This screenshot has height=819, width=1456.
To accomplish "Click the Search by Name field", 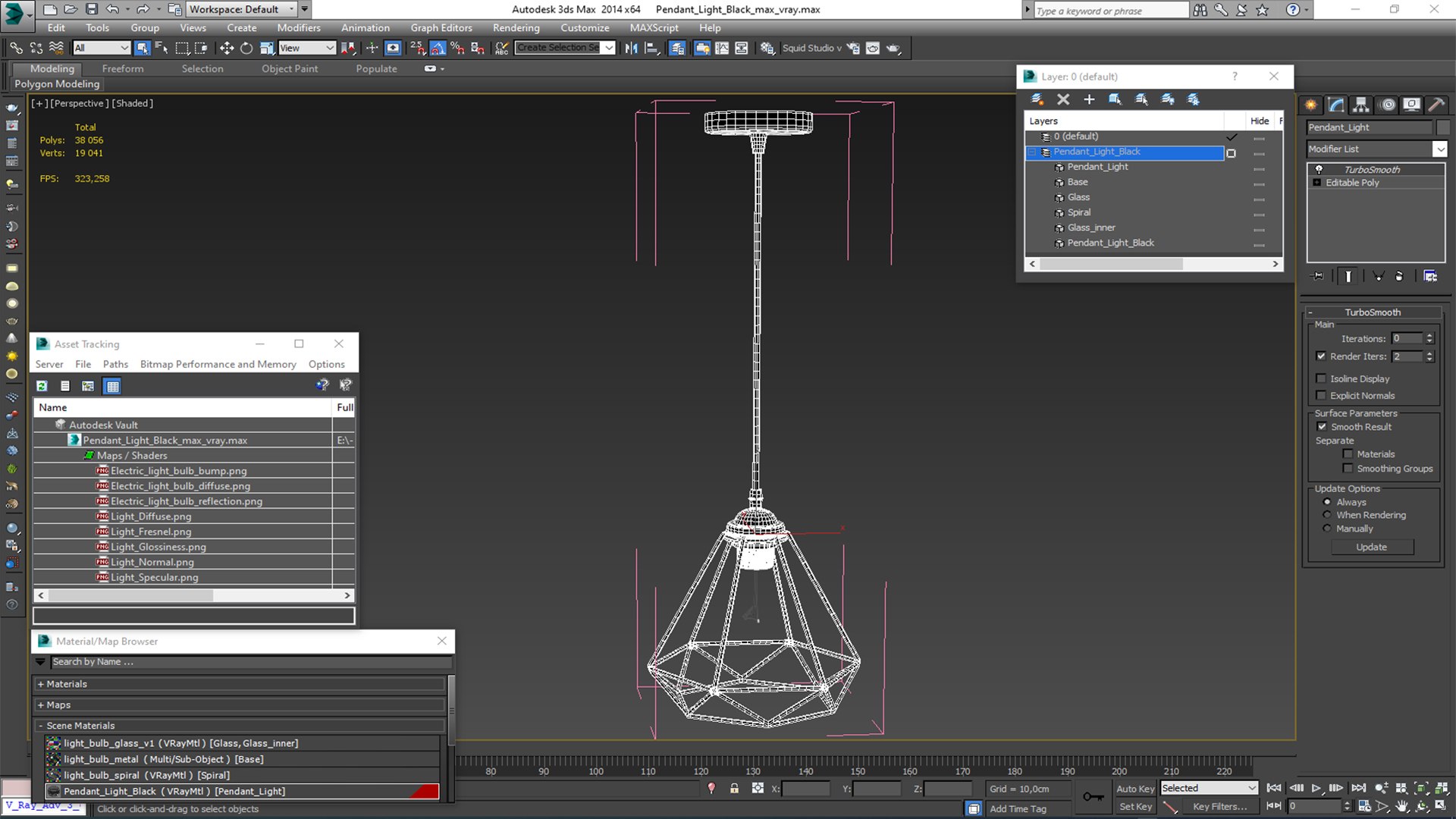I will pos(250,662).
